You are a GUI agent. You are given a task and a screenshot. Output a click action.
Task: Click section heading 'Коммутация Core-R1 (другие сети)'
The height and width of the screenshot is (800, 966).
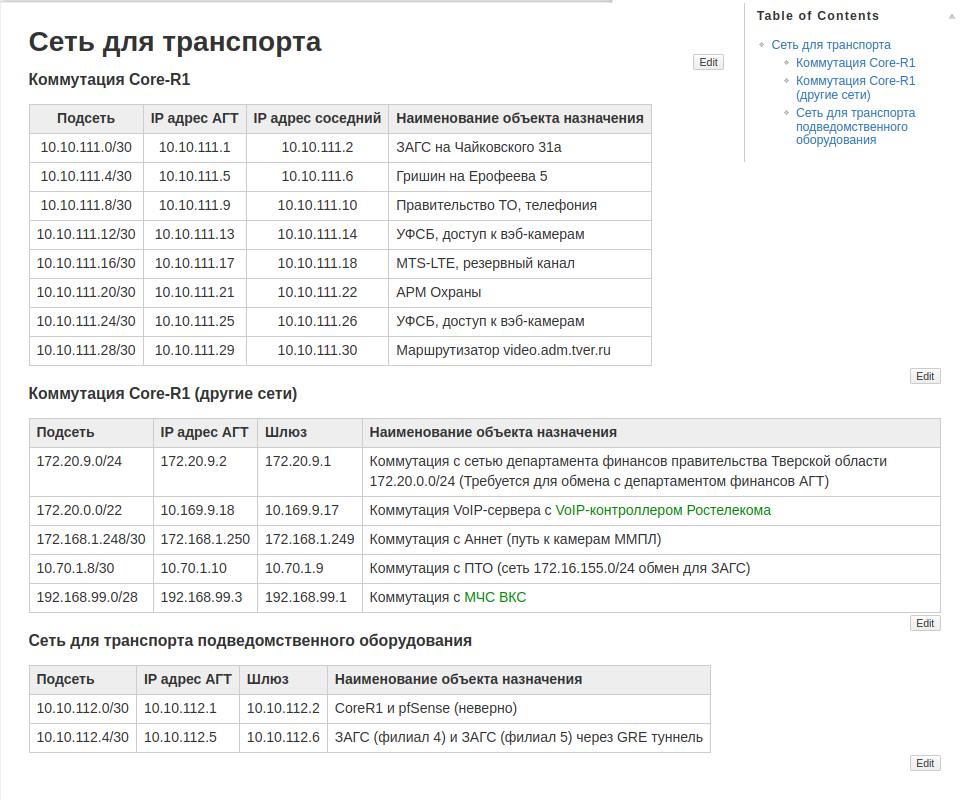click(163, 394)
